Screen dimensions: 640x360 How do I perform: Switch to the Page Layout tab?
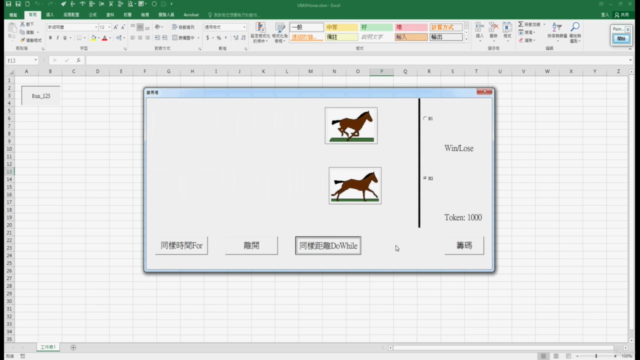tap(71, 15)
